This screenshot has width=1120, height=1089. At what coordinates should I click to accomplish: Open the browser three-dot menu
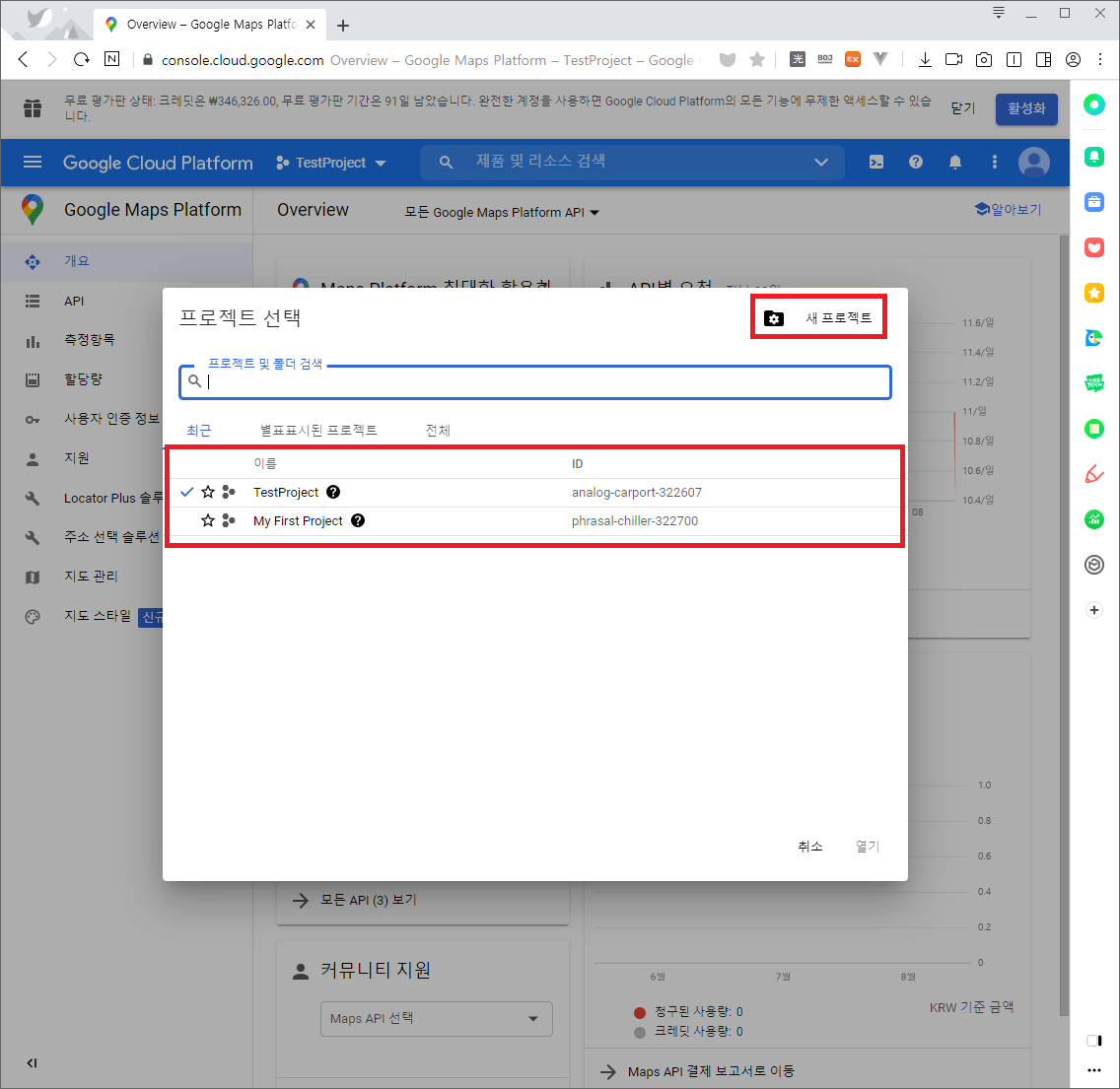tap(1100, 59)
